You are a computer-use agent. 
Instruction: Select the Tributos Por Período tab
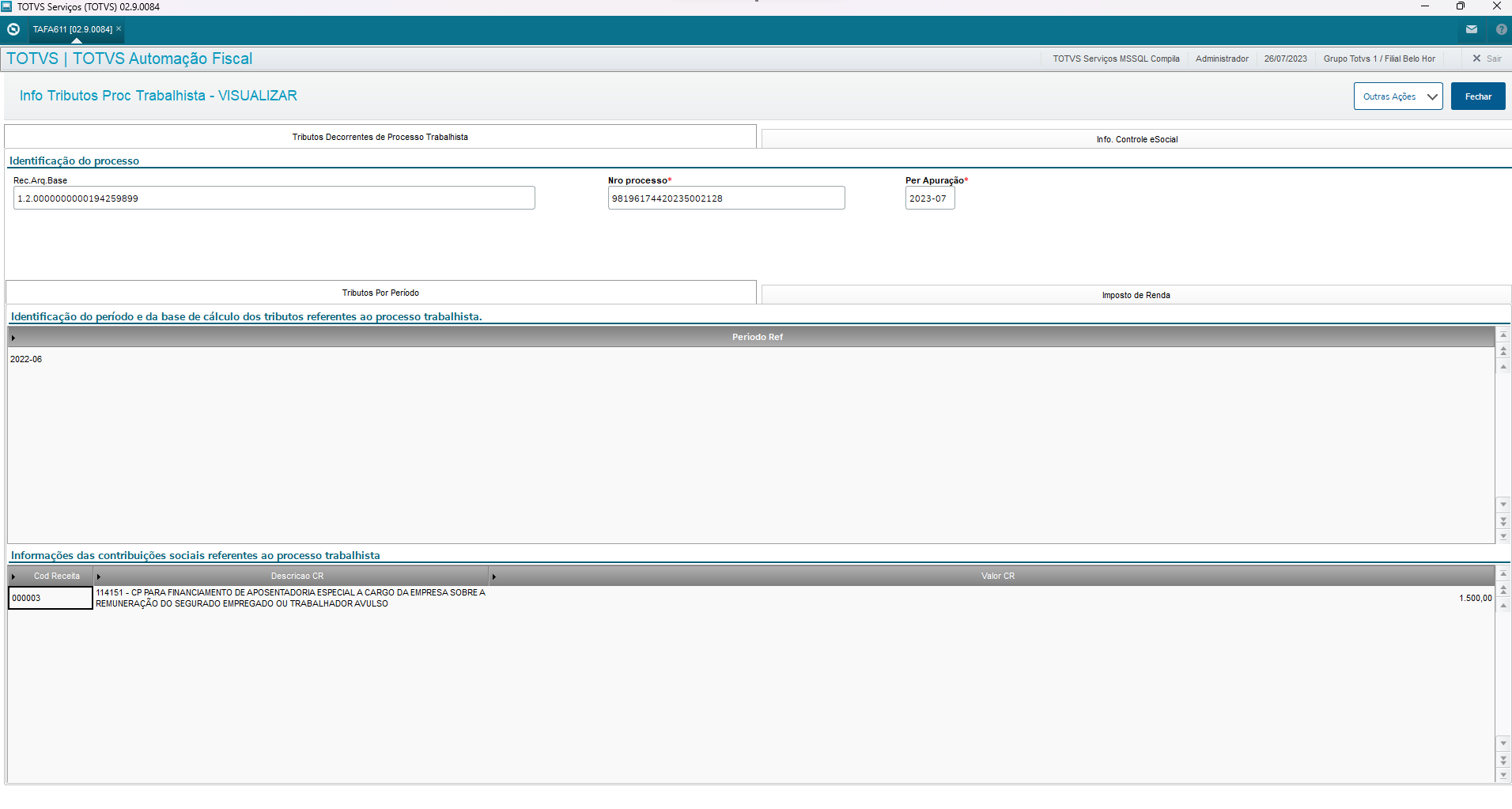(x=380, y=293)
